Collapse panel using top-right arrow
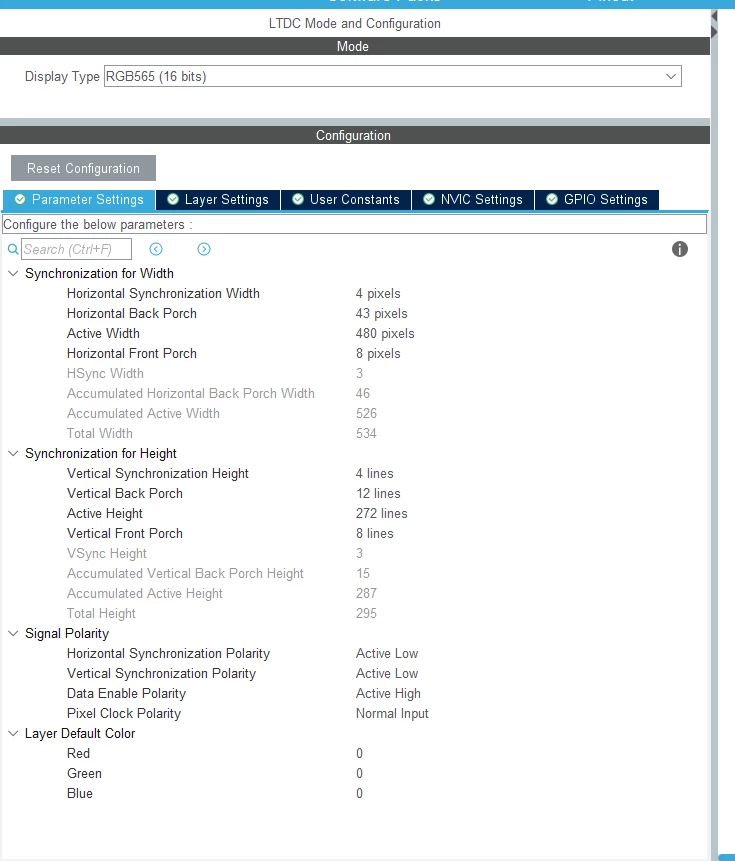This screenshot has height=861, width=735. click(x=714, y=16)
